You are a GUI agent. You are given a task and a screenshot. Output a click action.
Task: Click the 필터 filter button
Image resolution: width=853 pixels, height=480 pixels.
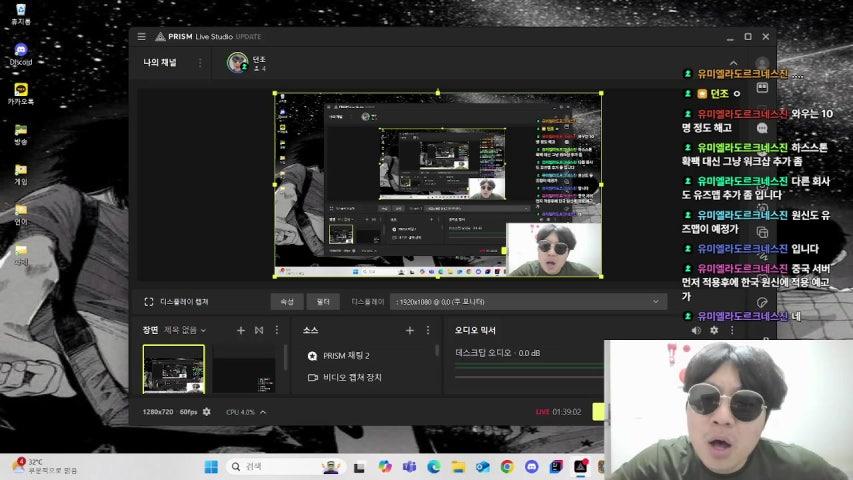323,301
